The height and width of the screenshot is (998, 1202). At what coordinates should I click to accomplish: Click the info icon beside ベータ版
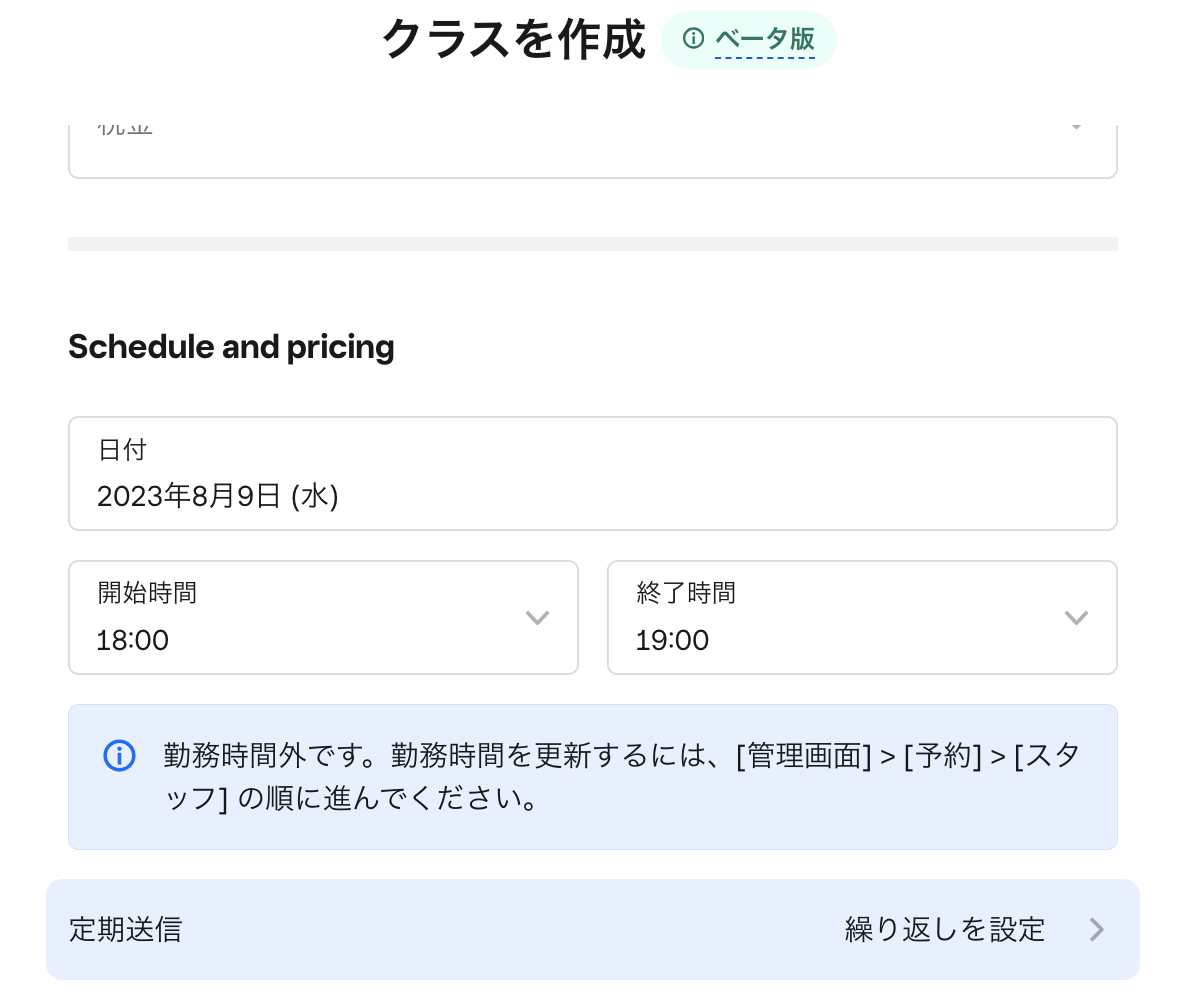(693, 39)
